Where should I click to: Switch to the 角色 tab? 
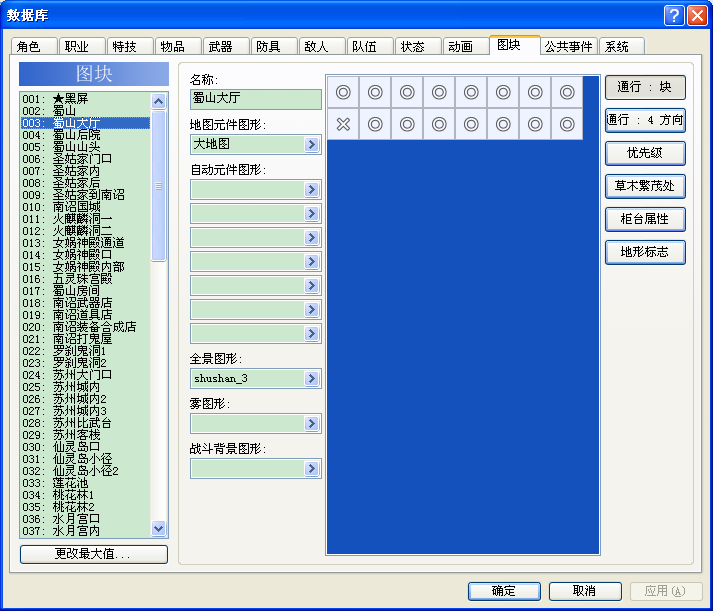click(x=34, y=46)
